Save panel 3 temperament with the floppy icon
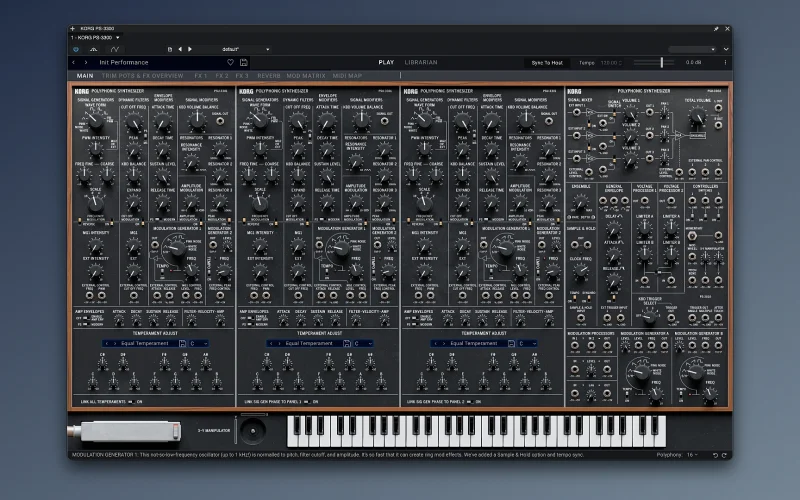The height and width of the screenshot is (500, 800). pos(511,343)
